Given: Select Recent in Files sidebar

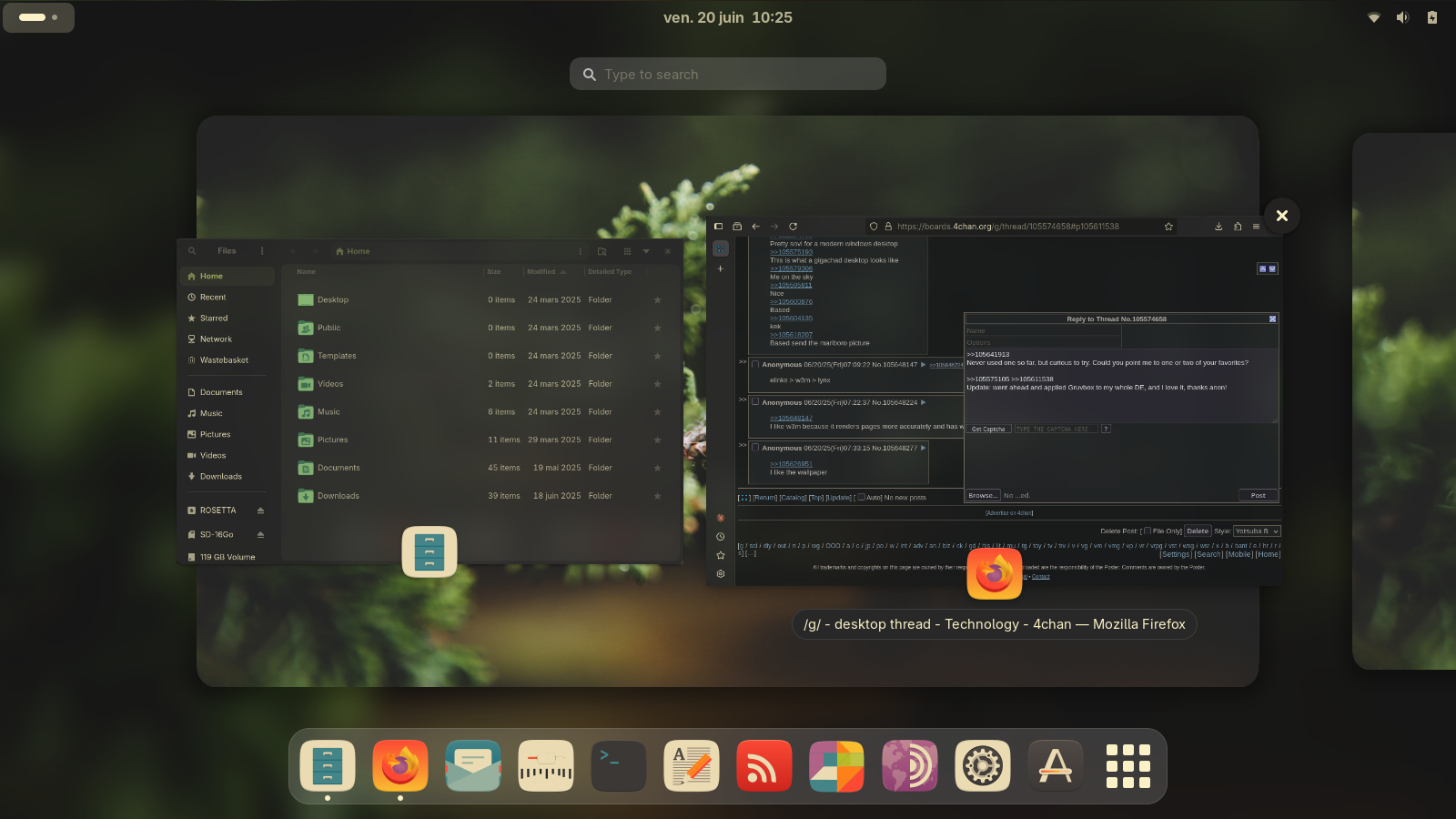Looking at the screenshot, I should tap(227, 298).
